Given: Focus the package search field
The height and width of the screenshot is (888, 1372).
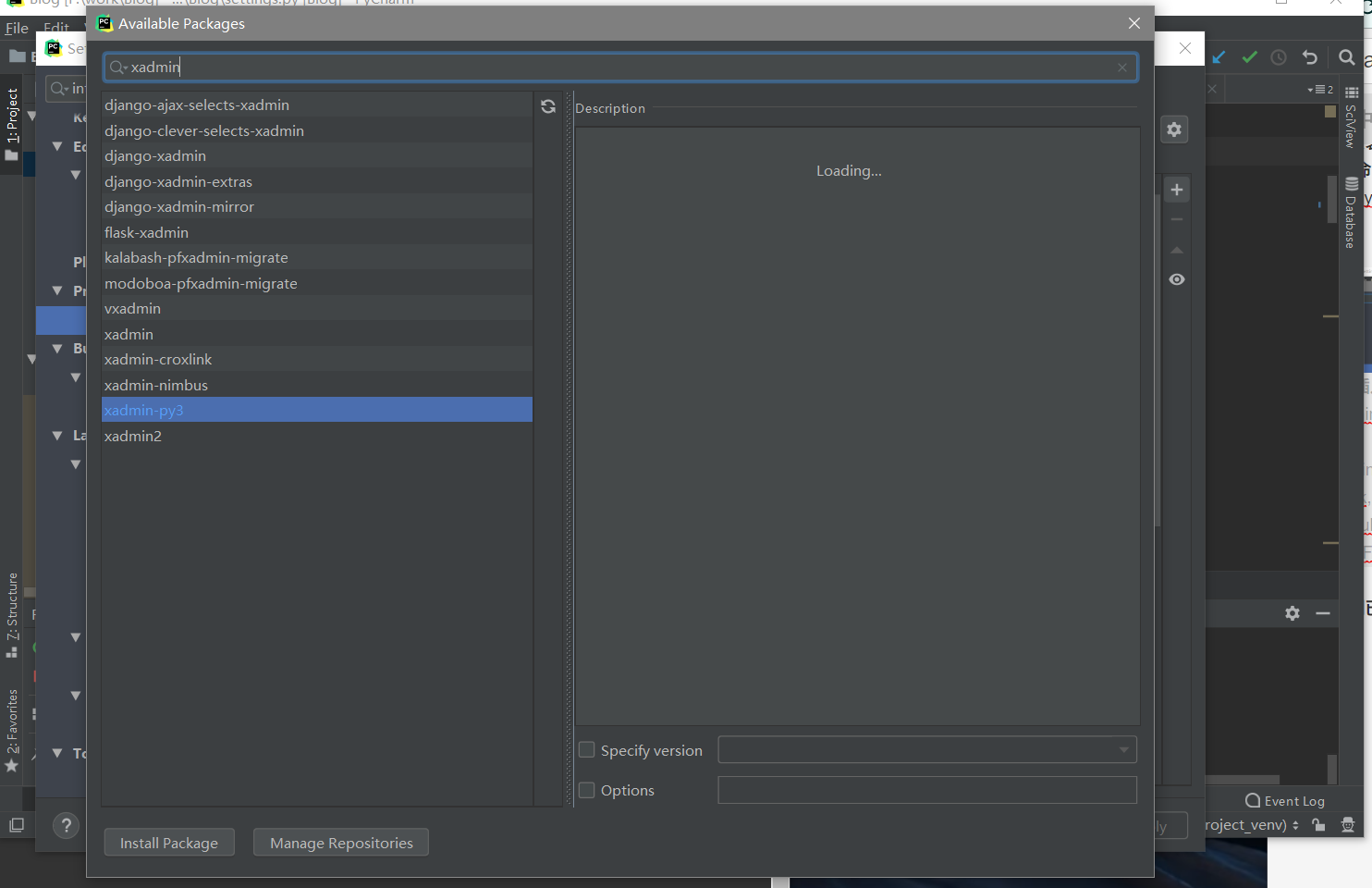Looking at the screenshot, I should [619, 68].
